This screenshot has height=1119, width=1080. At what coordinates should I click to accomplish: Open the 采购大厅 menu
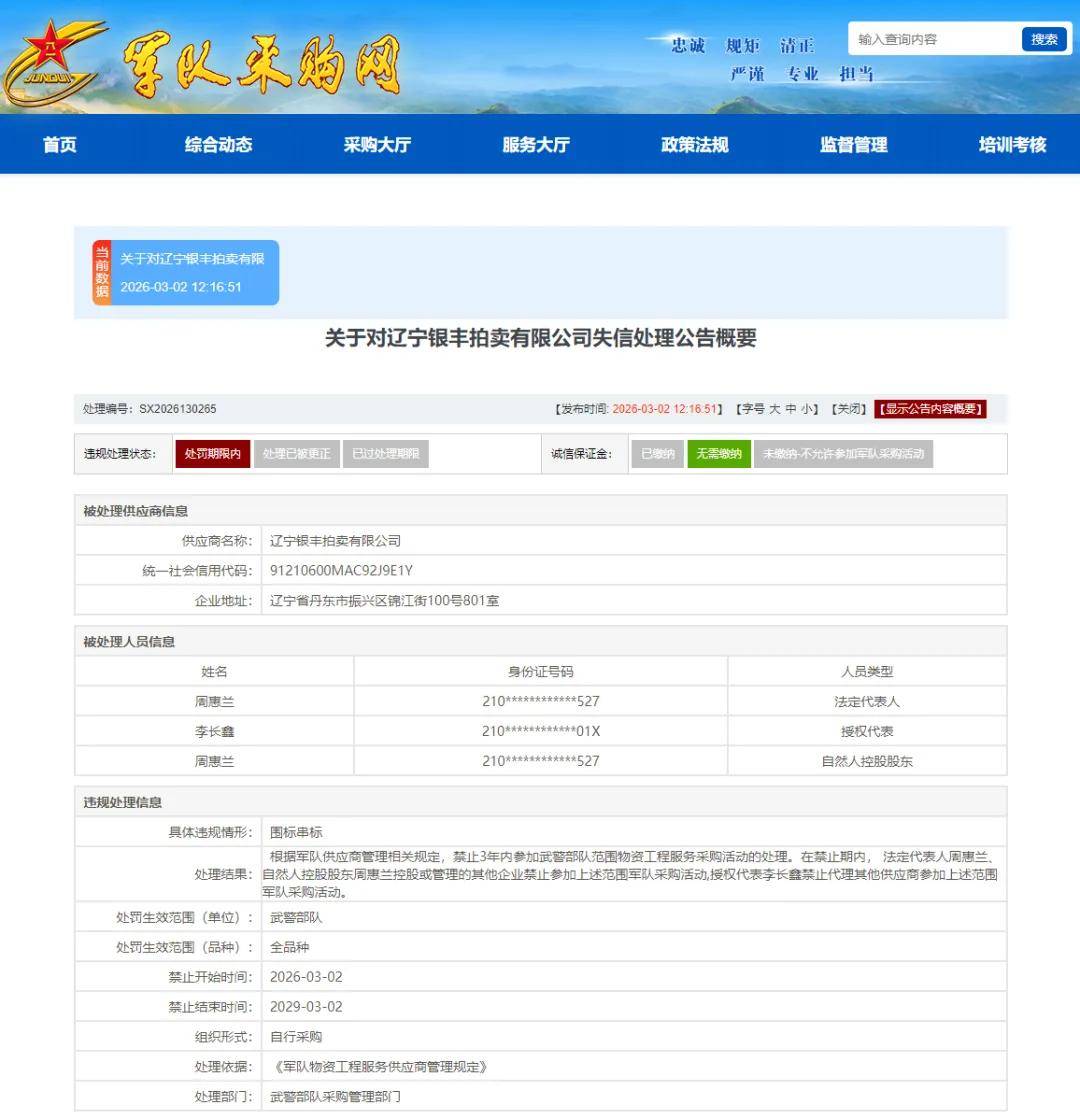(377, 145)
